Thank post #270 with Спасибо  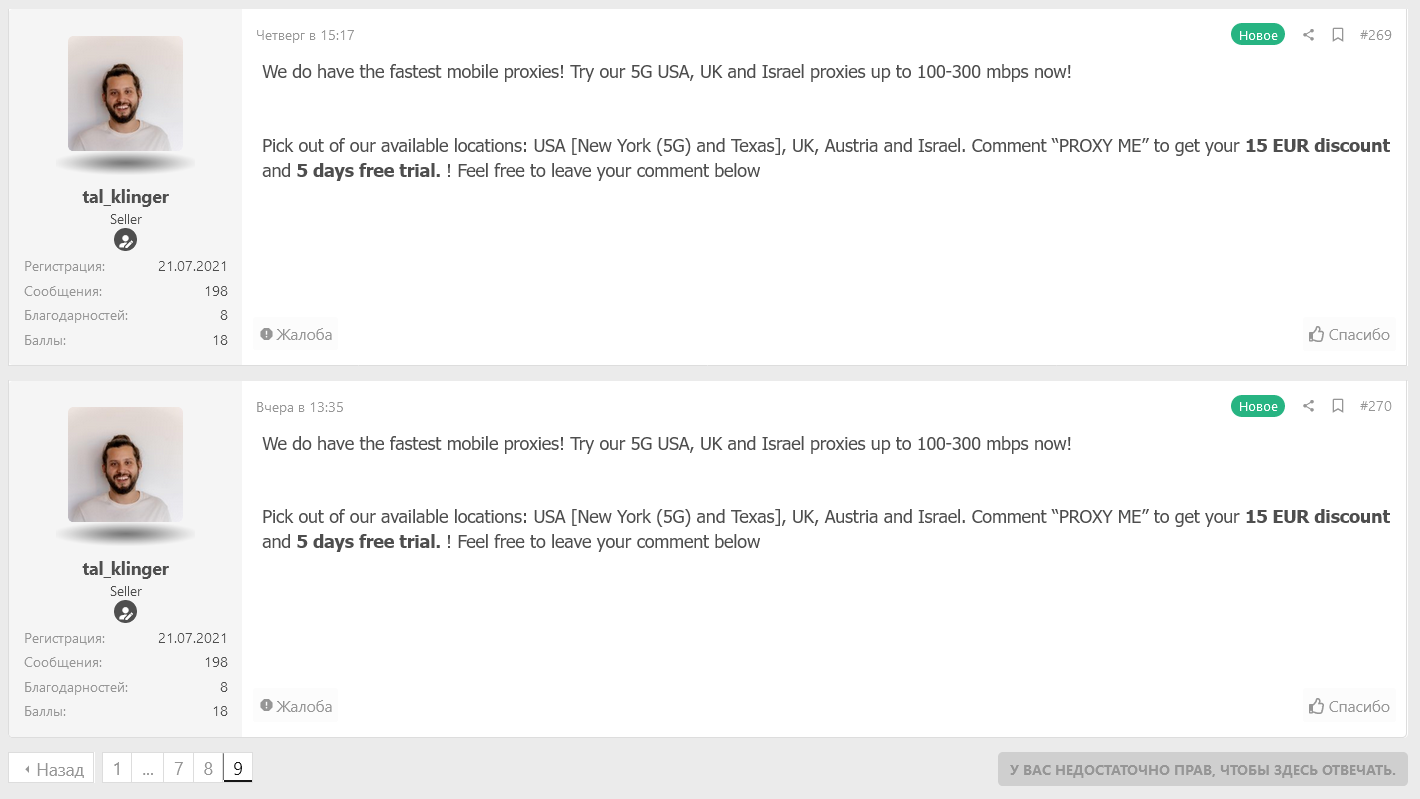point(1349,706)
